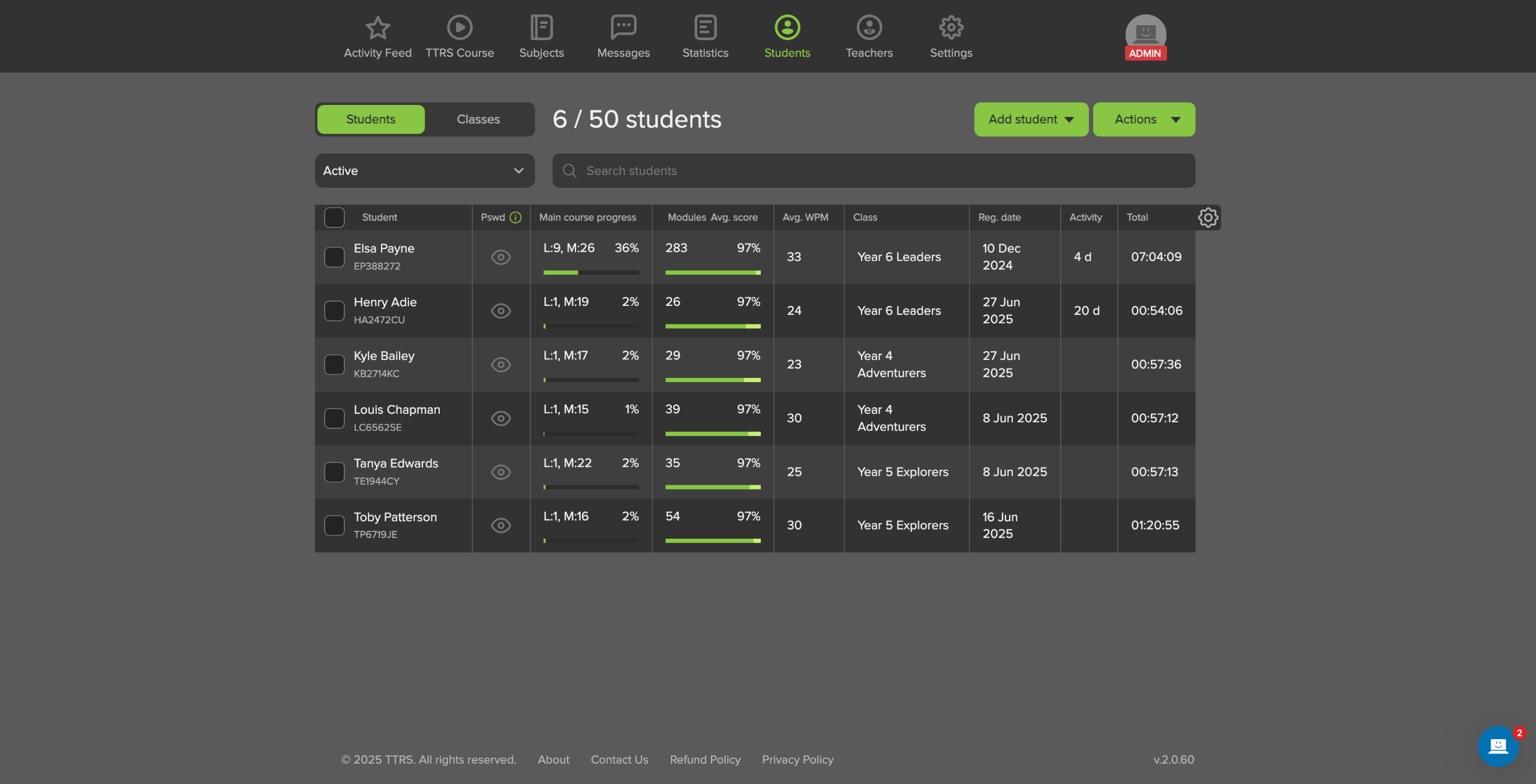Expand the Actions dropdown menu

1143,119
